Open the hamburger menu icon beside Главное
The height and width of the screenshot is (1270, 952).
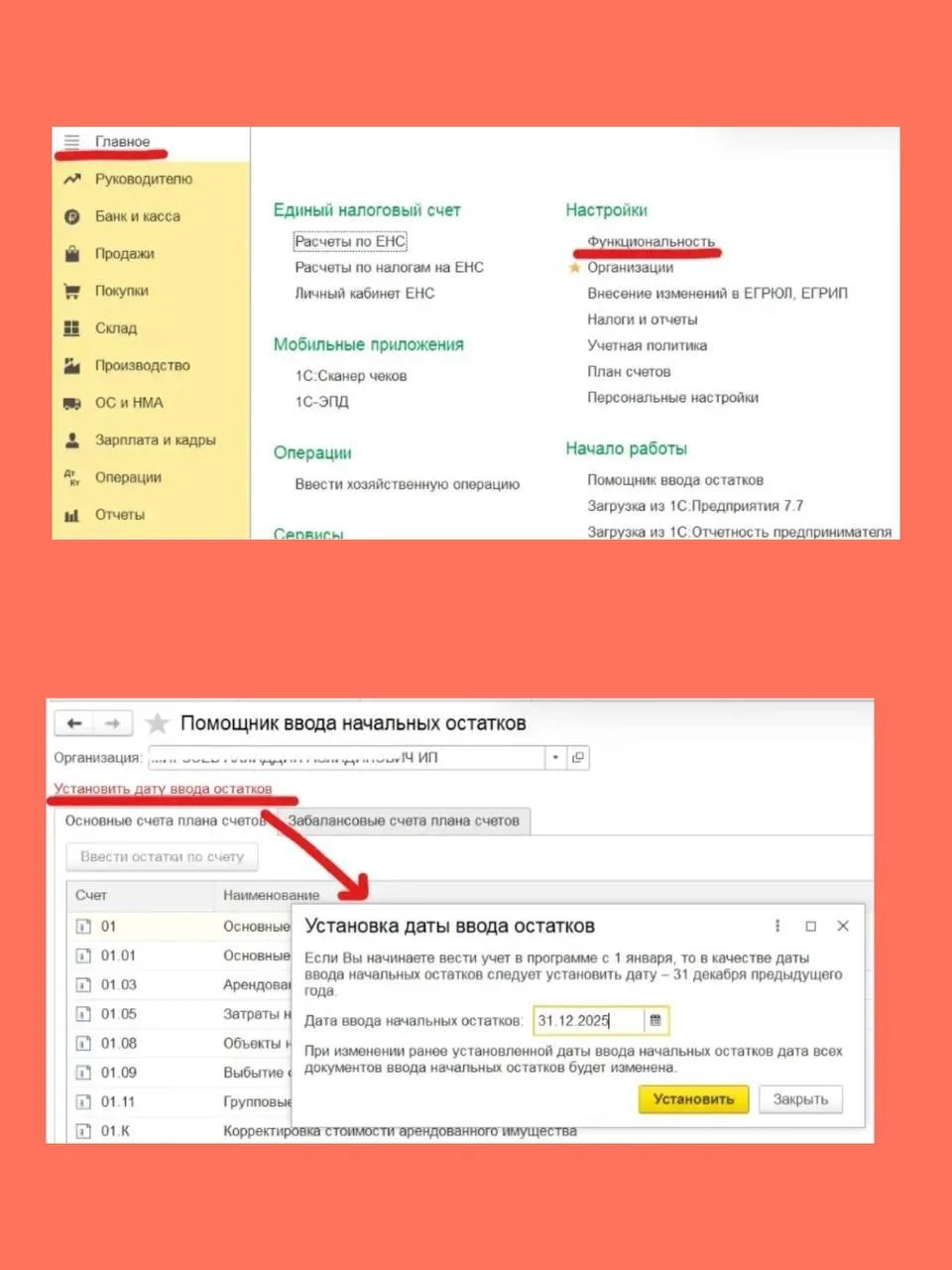click(x=71, y=142)
